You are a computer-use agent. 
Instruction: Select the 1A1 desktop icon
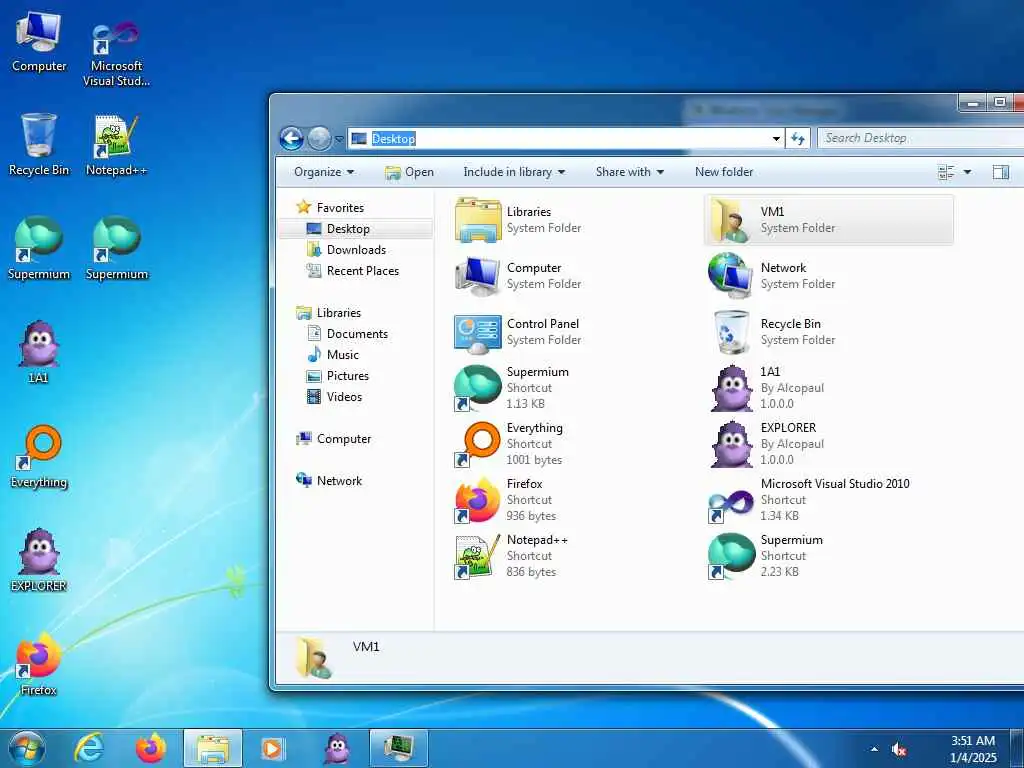pos(39,351)
